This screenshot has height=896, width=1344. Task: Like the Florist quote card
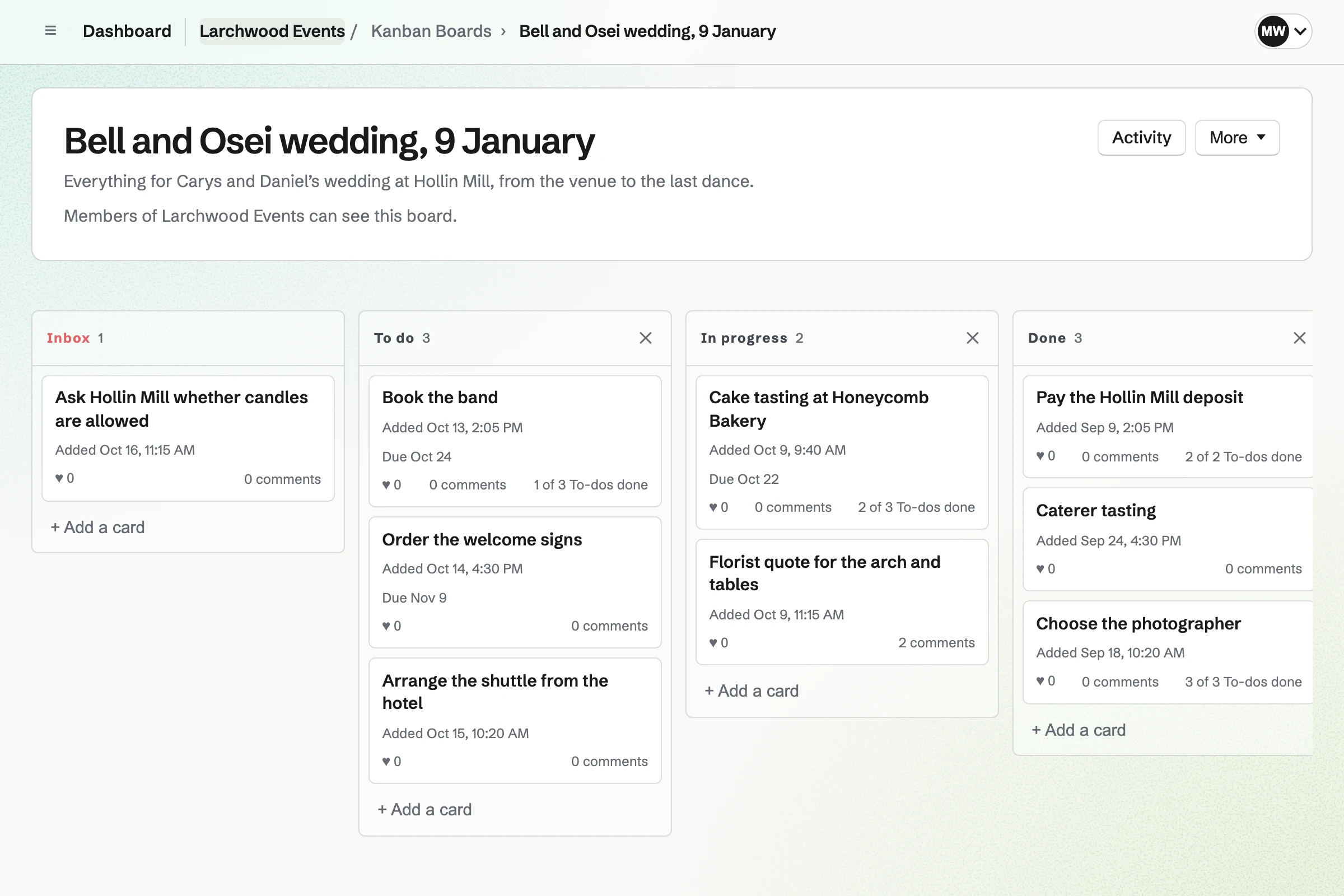(x=718, y=642)
